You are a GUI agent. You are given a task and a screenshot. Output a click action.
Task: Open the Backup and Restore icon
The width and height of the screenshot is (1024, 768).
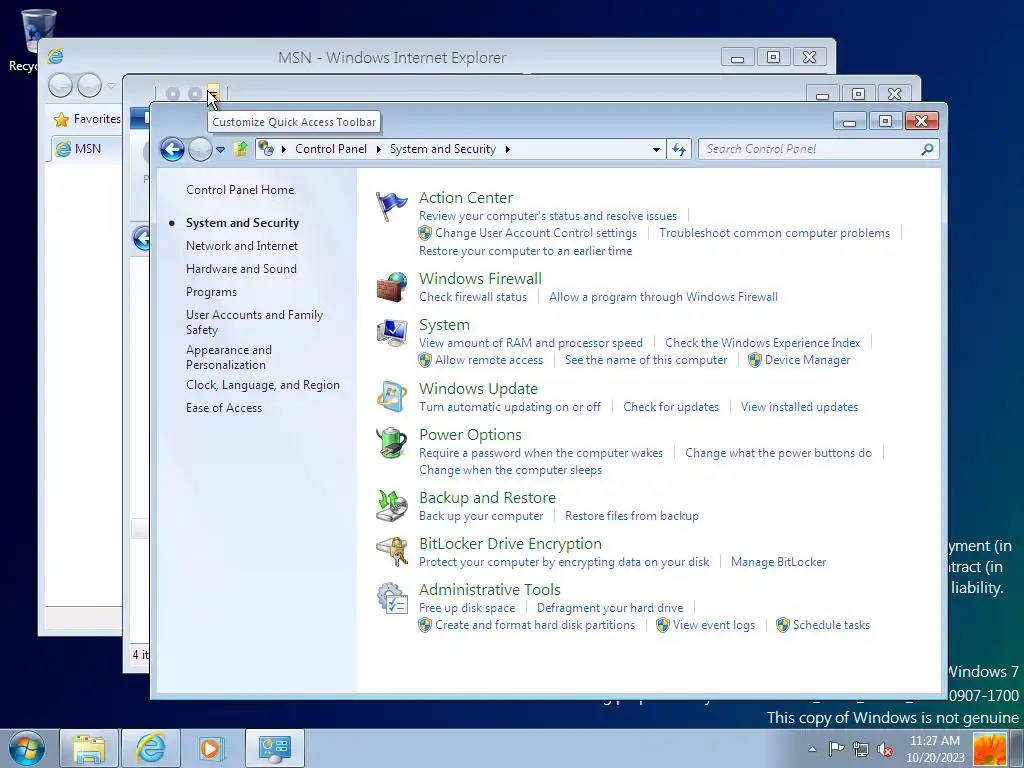coord(391,506)
